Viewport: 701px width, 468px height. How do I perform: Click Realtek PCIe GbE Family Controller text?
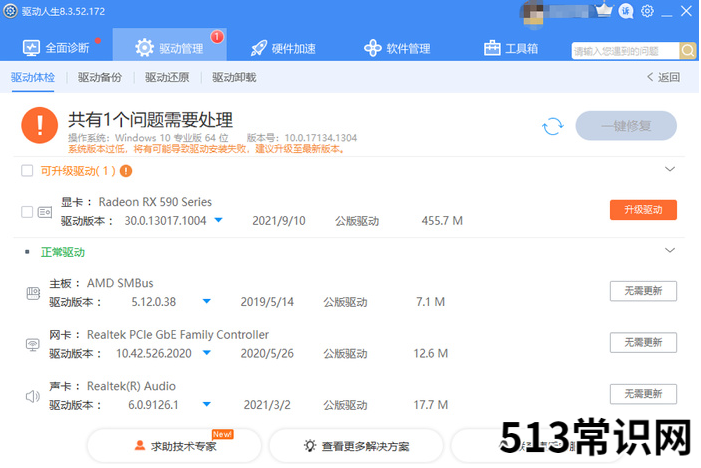click(x=178, y=335)
